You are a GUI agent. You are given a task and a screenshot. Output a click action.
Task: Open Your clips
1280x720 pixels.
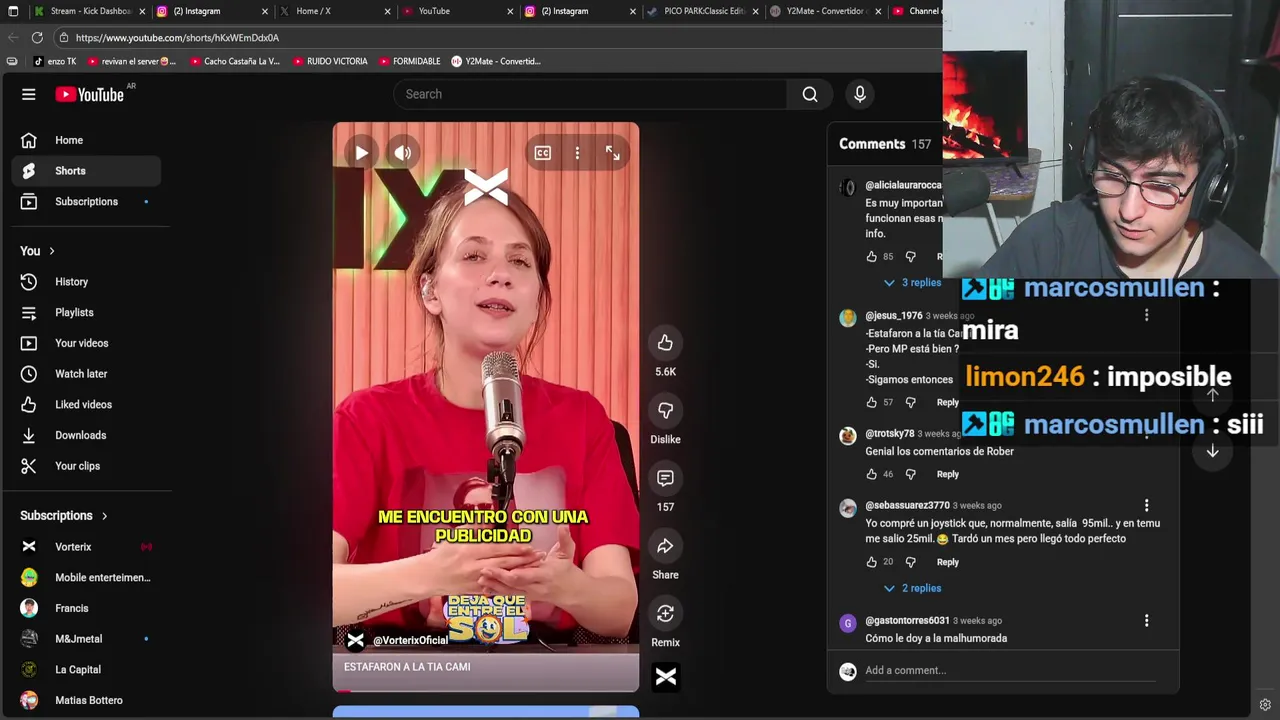click(86, 466)
